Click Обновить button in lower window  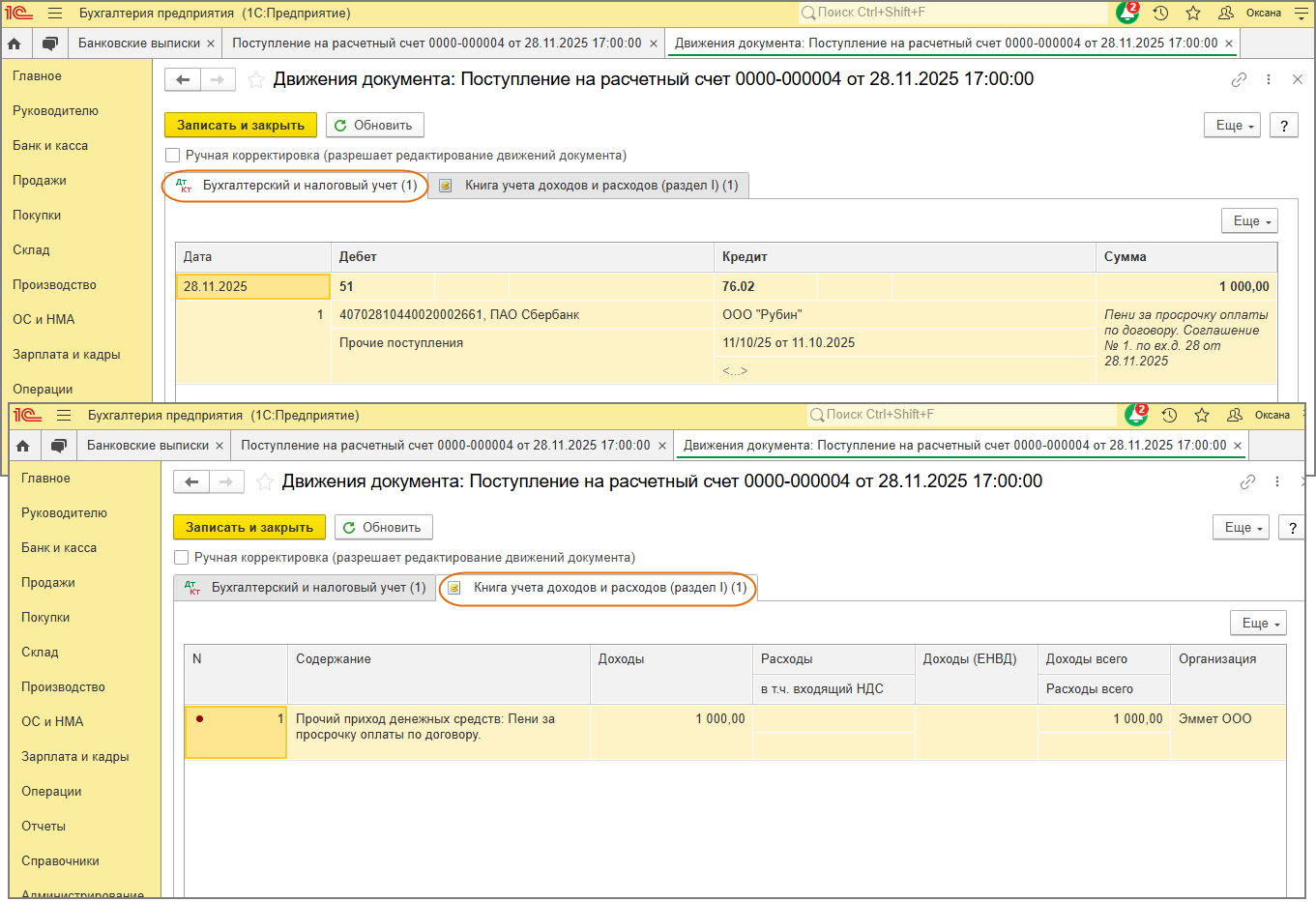[384, 528]
